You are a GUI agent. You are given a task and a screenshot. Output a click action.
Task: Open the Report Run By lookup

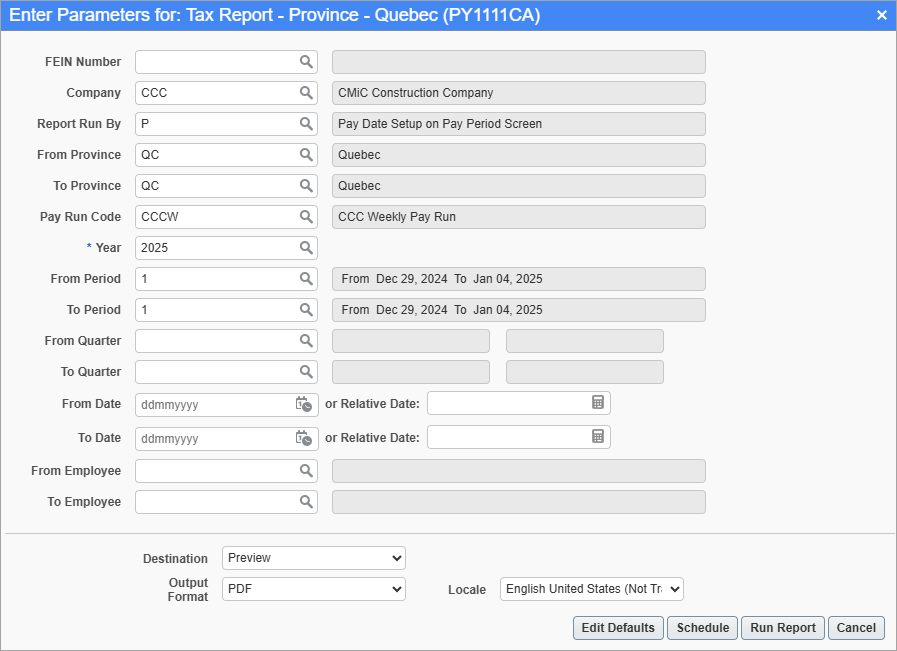point(307,123)
